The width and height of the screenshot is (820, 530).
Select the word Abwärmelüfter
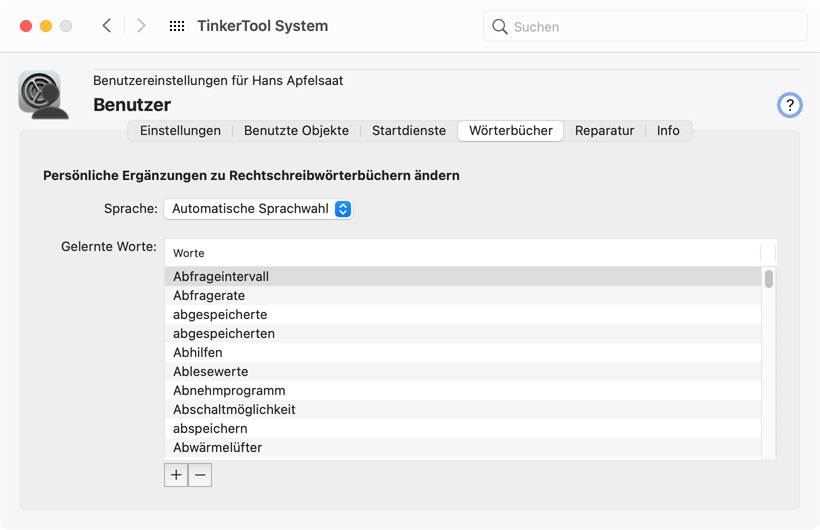coord(463,448)
